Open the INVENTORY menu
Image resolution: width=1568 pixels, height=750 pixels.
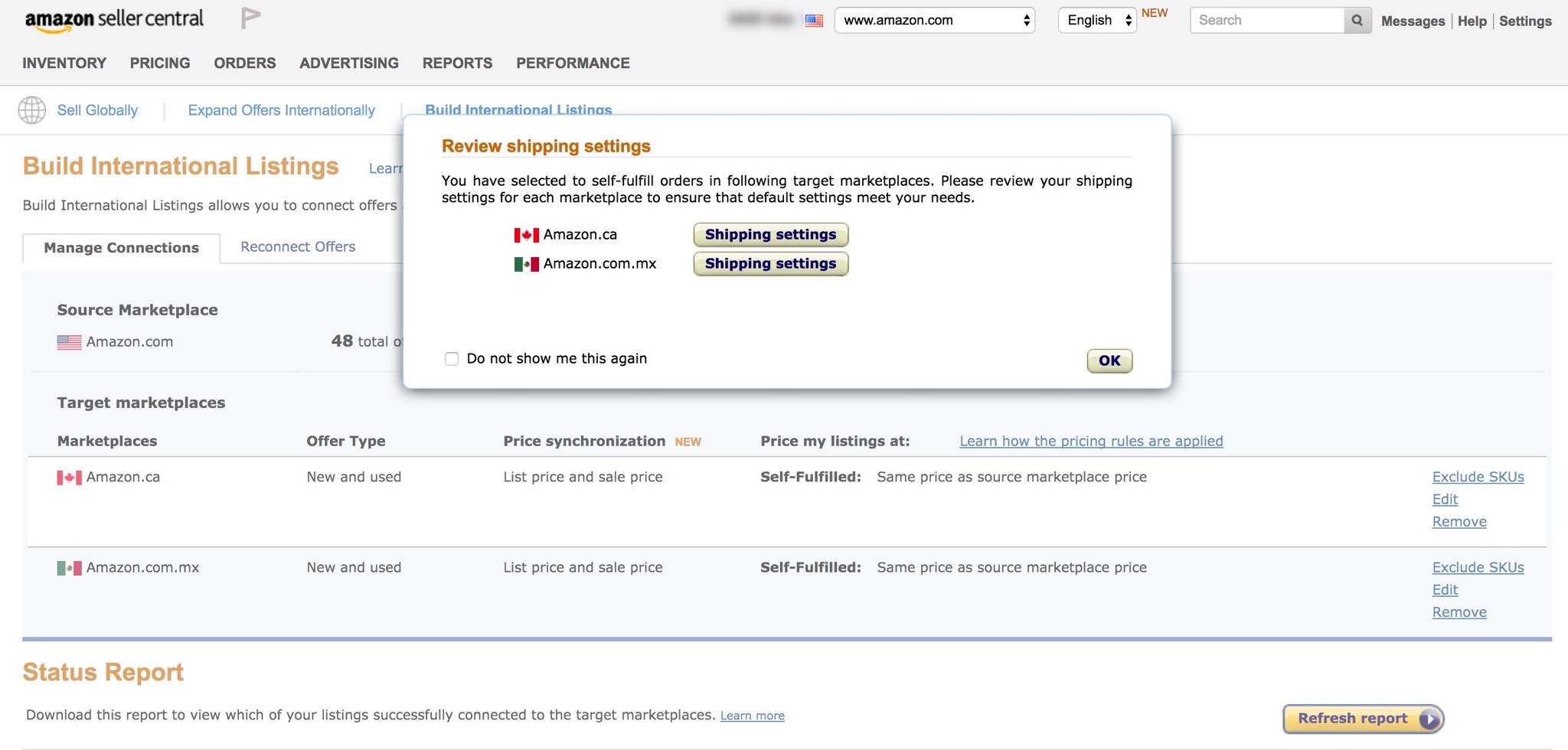tap(64, 64)
